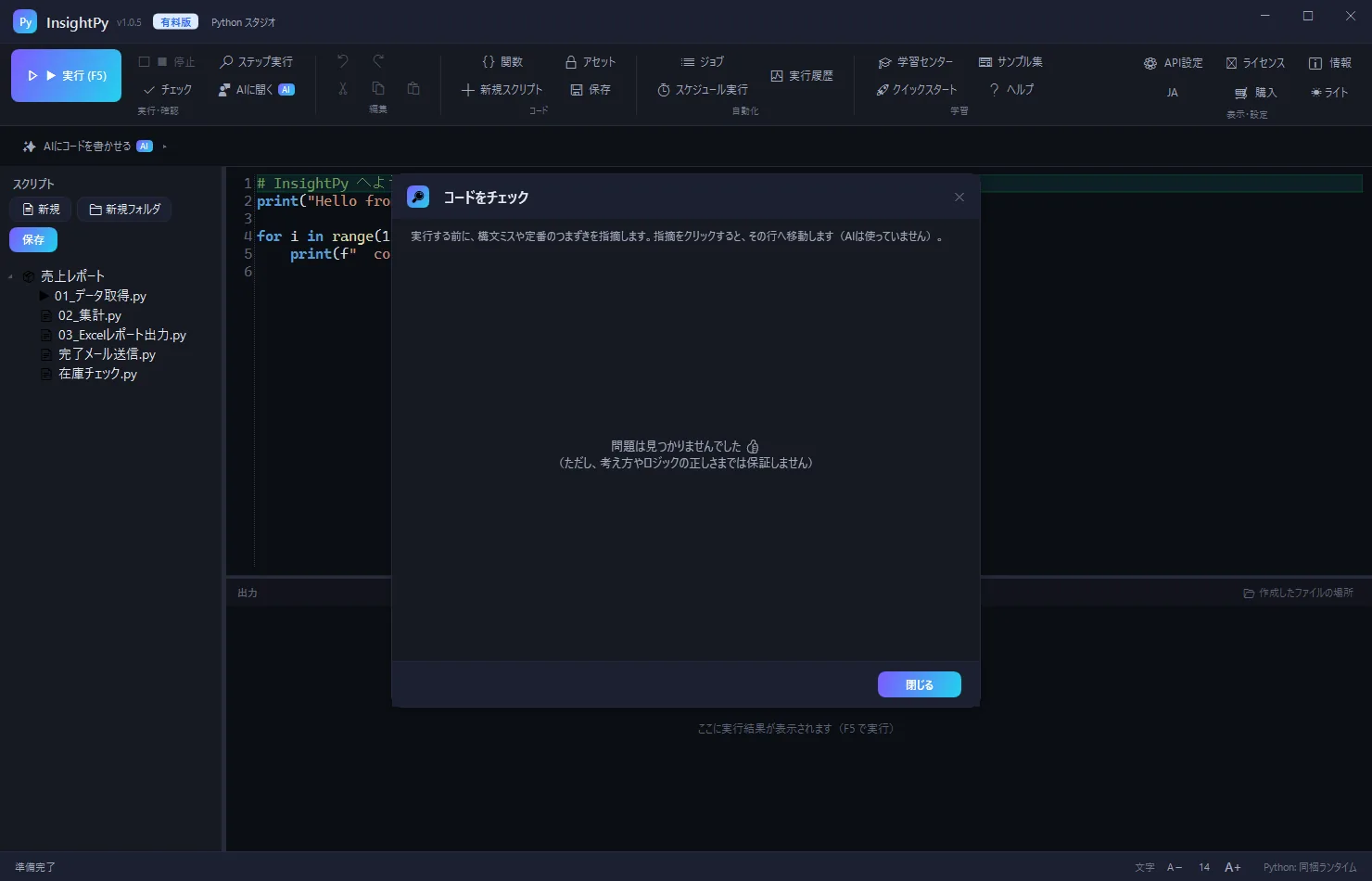The image size is (1372, 881).
Task: Open API設定 settings
Action: pos(1173,63)
